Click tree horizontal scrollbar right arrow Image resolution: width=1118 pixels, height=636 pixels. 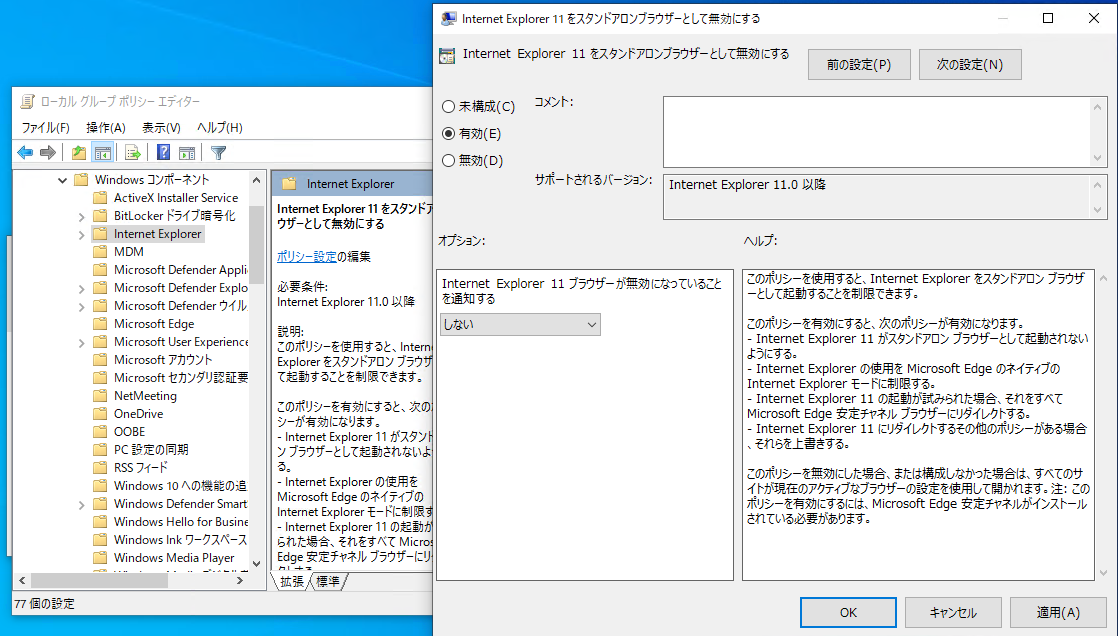pos(240,580)
